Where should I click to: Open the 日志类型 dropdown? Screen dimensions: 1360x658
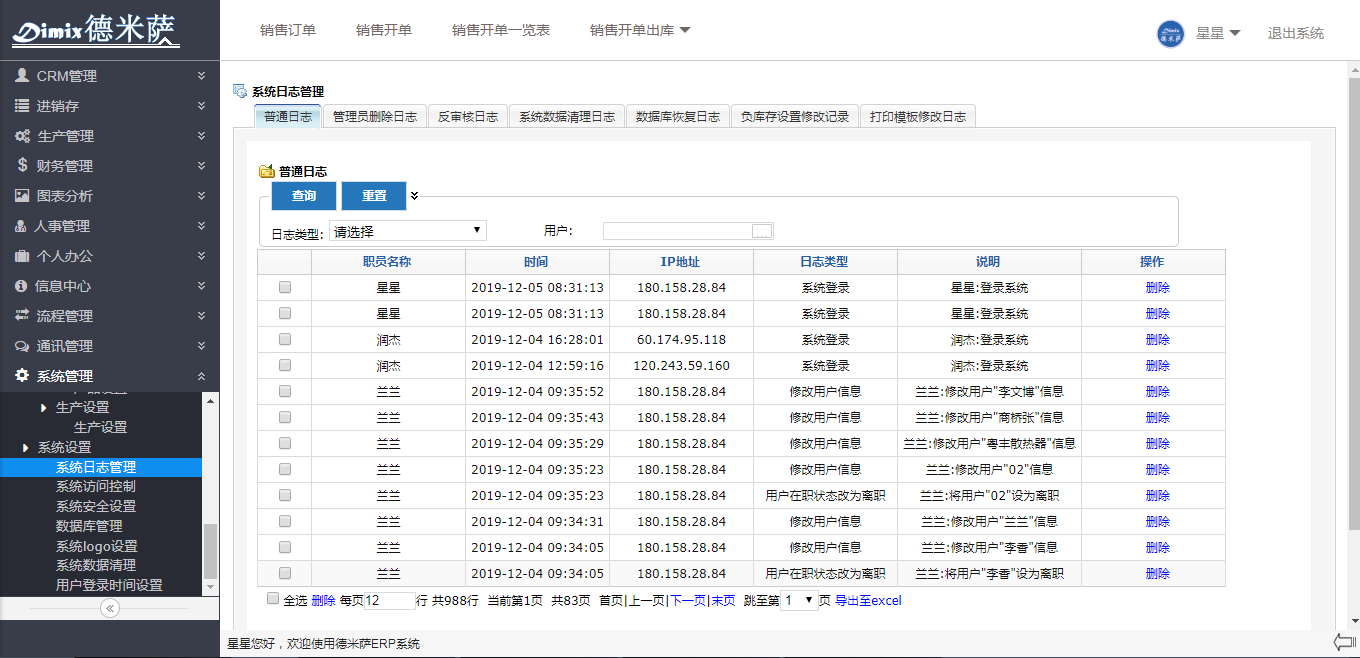[x=408, y=231]
